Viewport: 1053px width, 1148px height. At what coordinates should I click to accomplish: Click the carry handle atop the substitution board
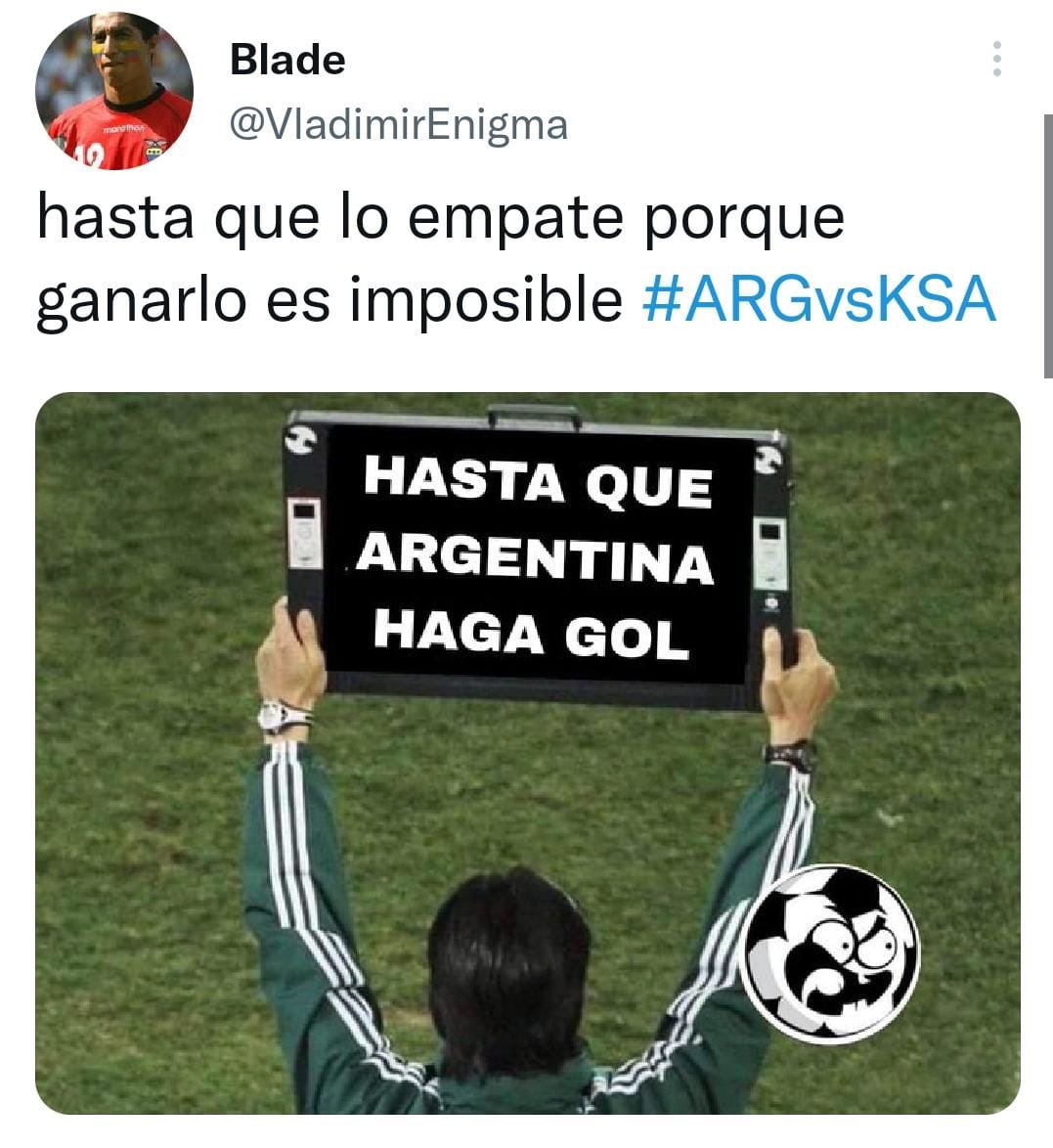(x=535, y=418)
